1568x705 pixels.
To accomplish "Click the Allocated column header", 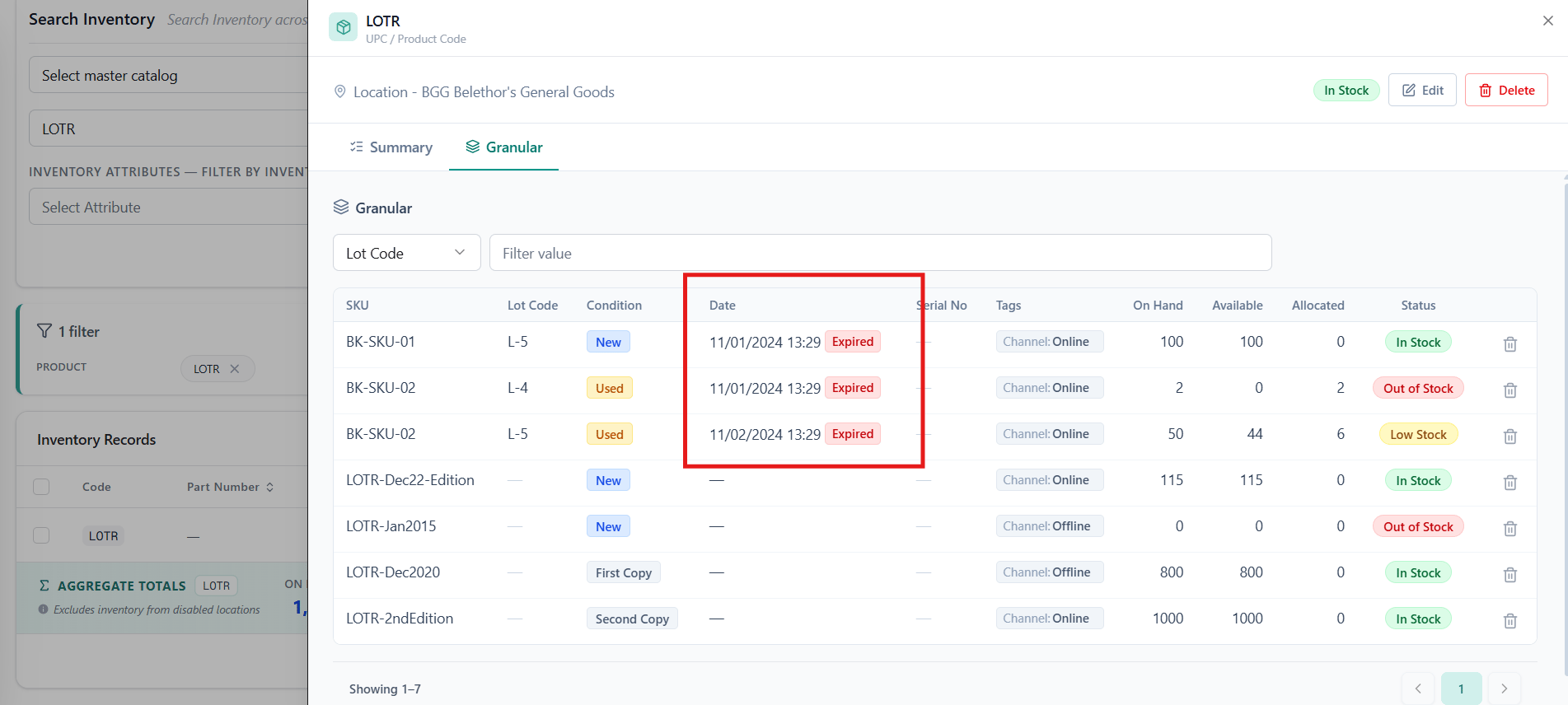I will pyautogui.click(x=1318, y=305).
